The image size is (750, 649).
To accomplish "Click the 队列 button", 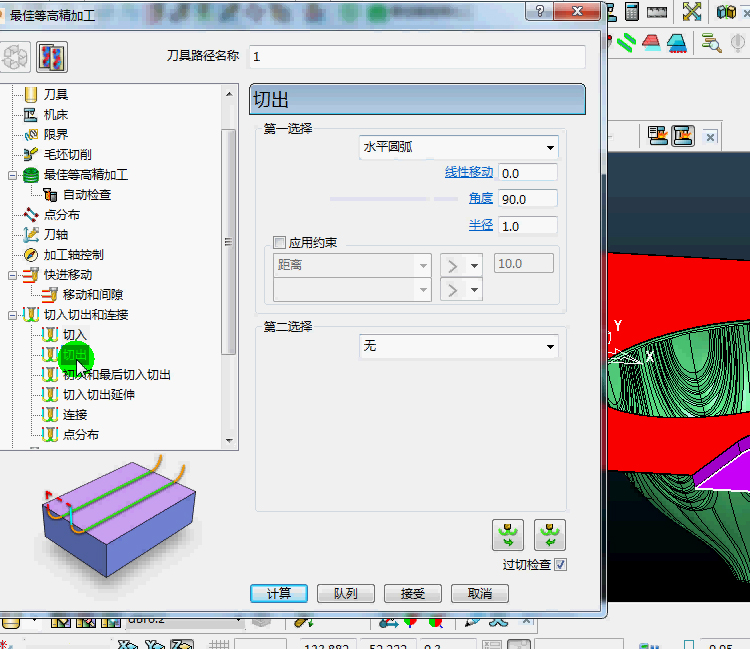I will 346,594.
